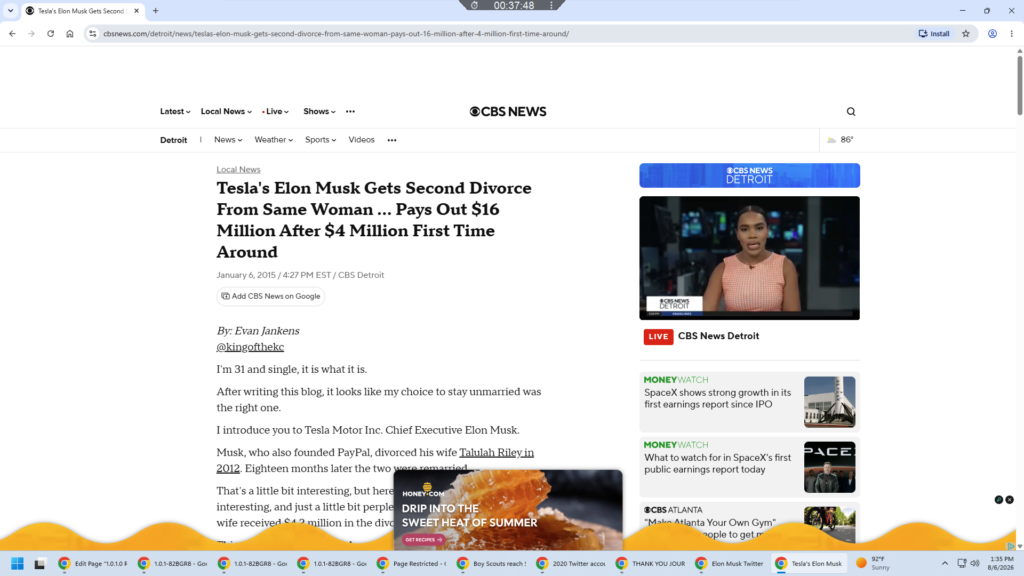Bookmark this page with the star icon
The image size is (1024, 576).
[x=966, y=33]
